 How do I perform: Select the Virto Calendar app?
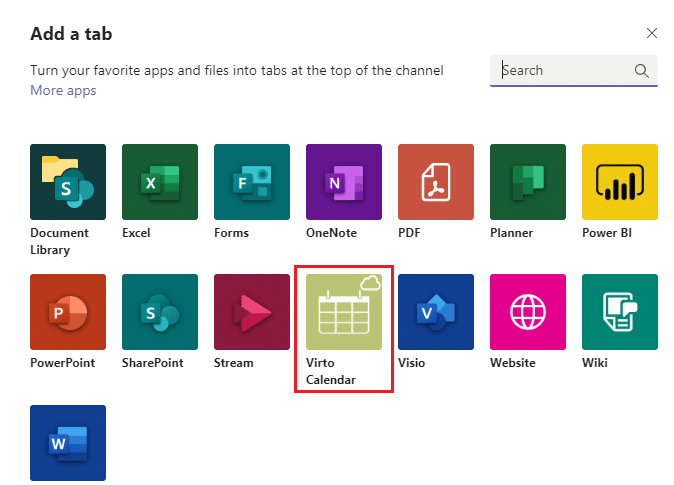(x=344, y=312)
